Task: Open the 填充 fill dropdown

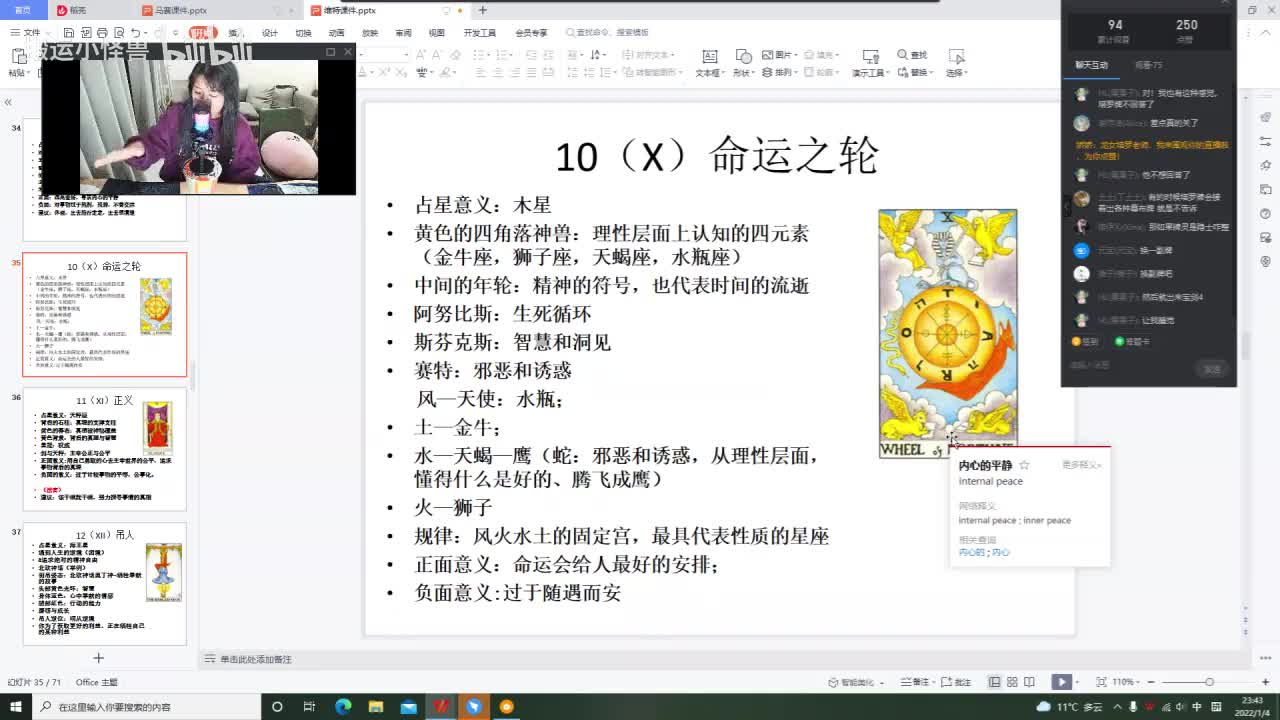Action: point(824,55)
